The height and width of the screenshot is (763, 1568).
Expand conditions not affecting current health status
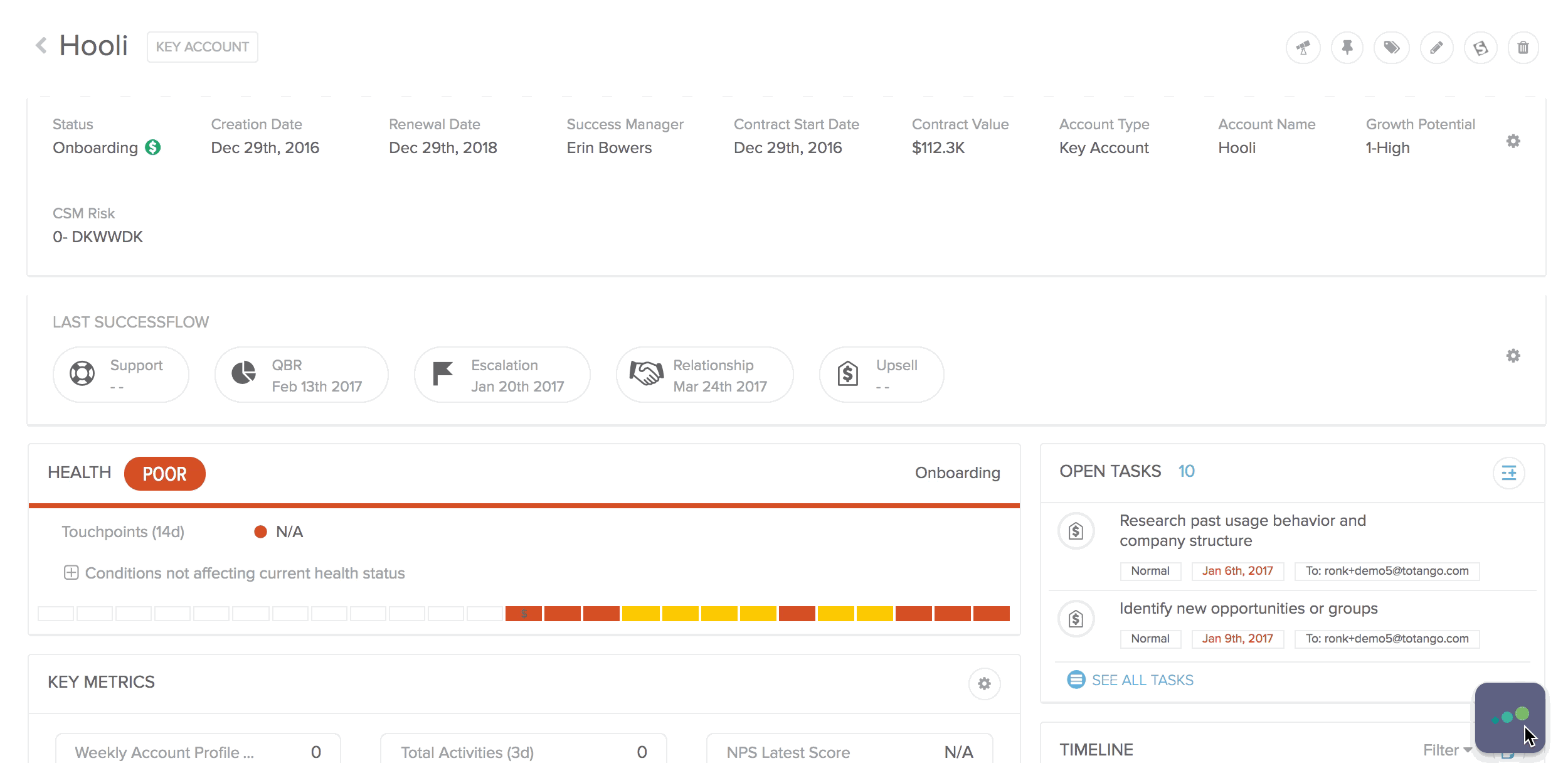71,573
